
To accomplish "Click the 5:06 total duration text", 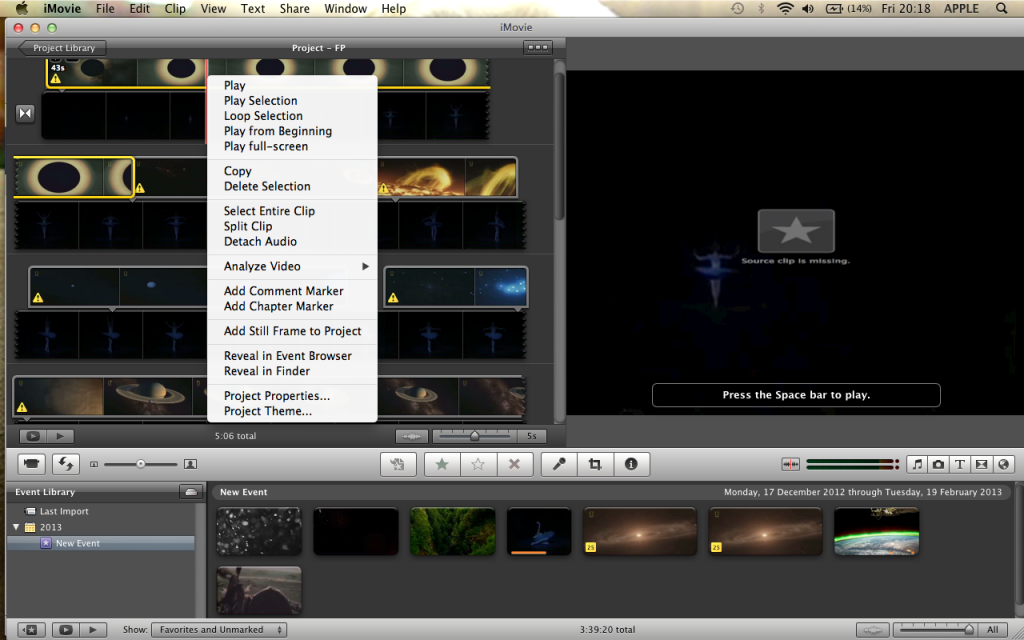I will [235, 436].
